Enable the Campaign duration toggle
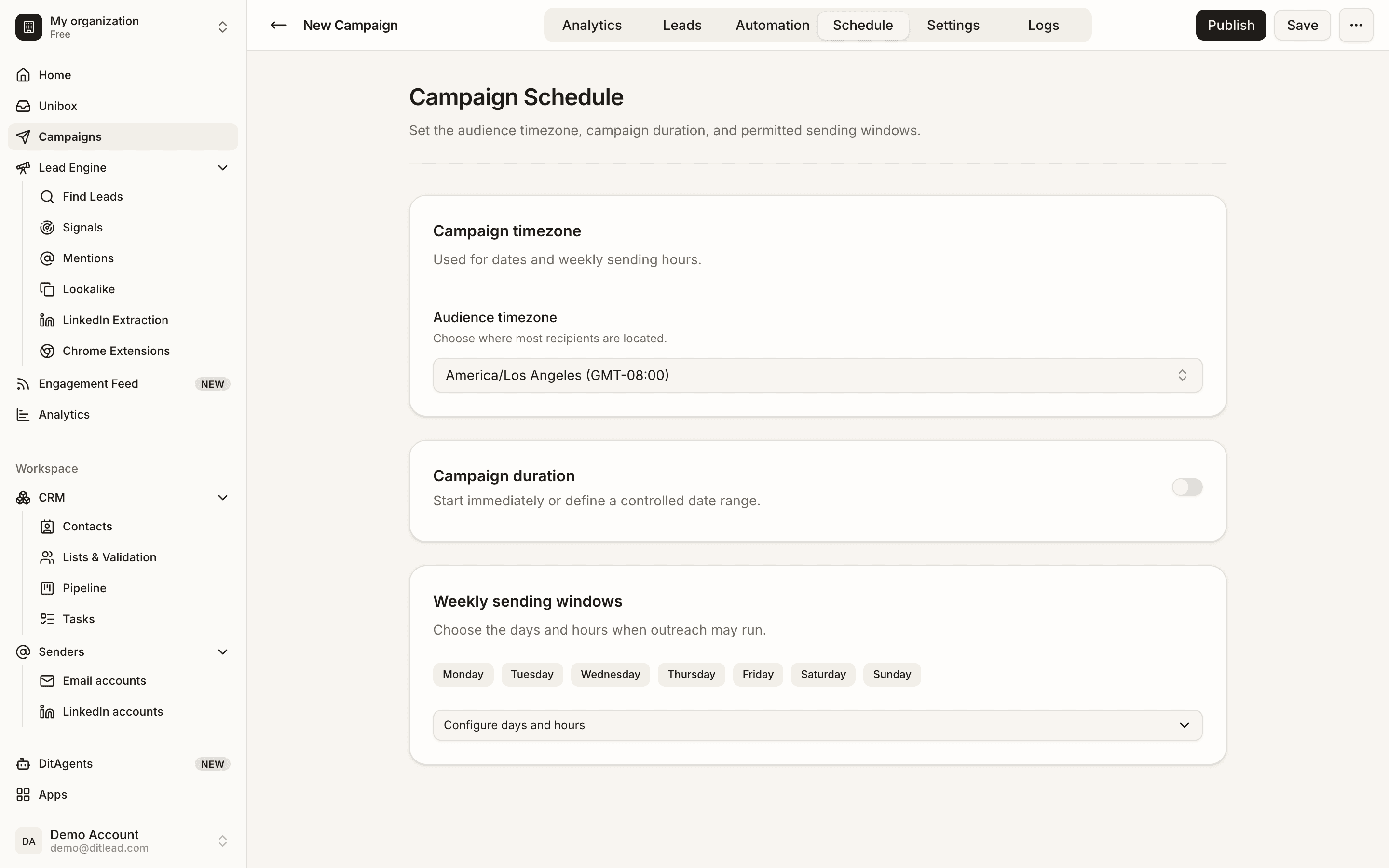1389x868 pixels. coord(1187,487)
